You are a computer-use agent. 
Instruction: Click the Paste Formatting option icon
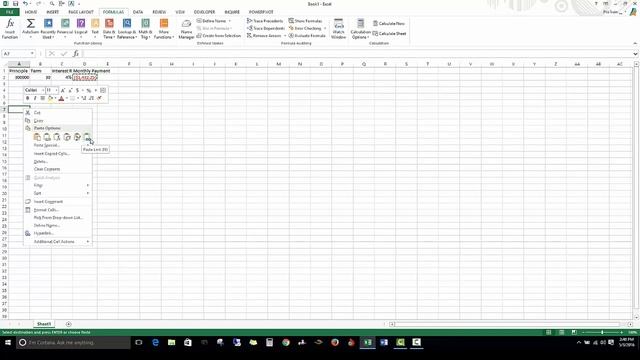point(77,137)
